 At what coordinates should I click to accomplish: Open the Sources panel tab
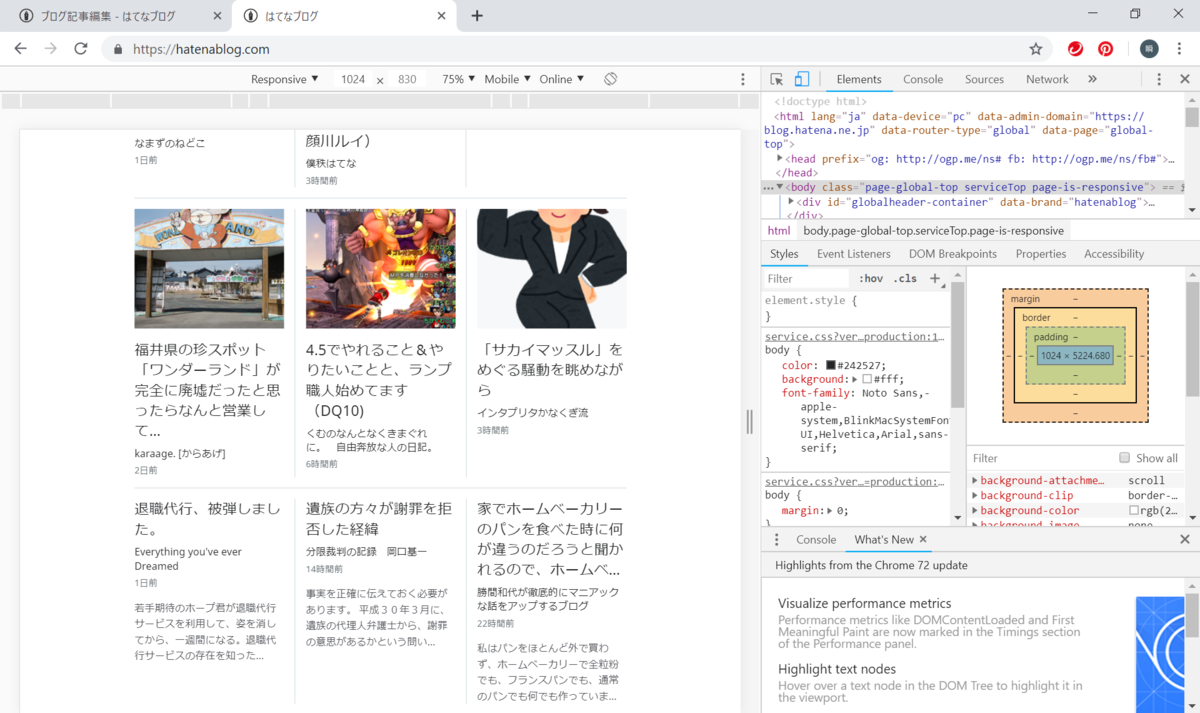984,79
